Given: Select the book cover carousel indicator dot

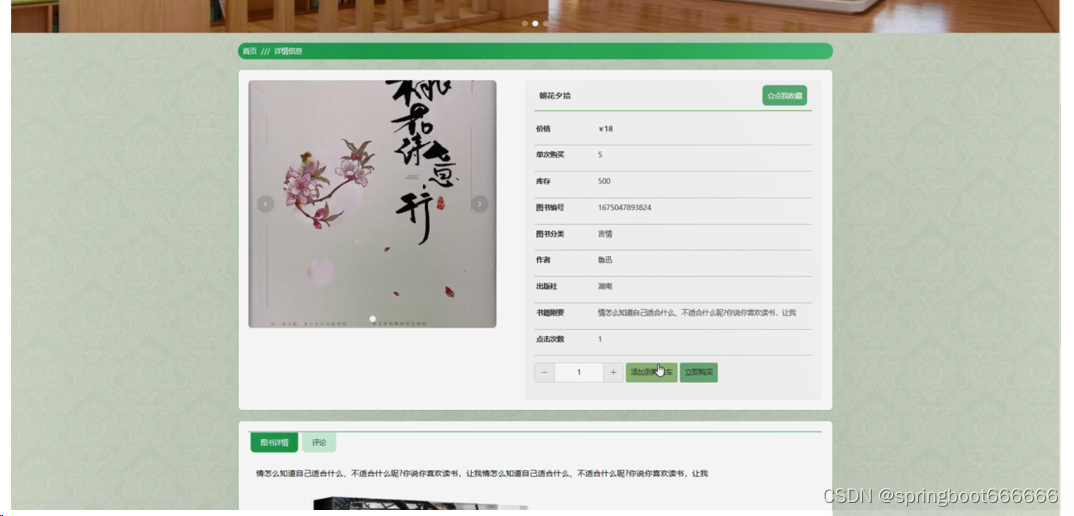Looking at the screenshot, I should tap(373, 319).
